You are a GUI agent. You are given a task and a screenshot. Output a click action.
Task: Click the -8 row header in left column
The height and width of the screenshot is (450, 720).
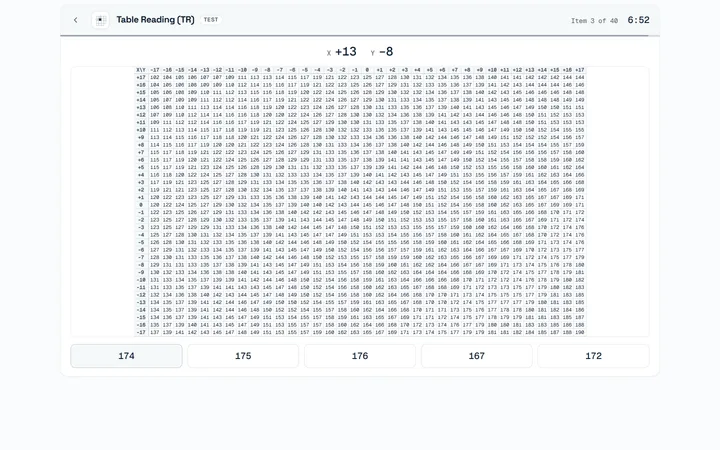[x=141, y=265]
